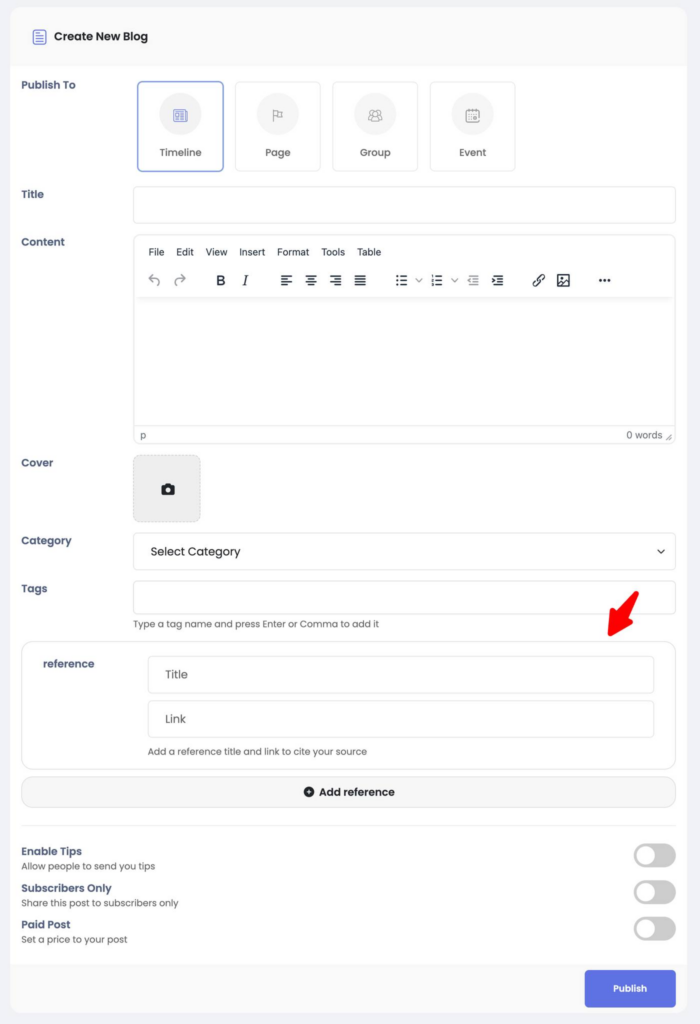Screen dimensions: 700x1024
Task: Open the insert image tool
Action: (x=563, y=281)
